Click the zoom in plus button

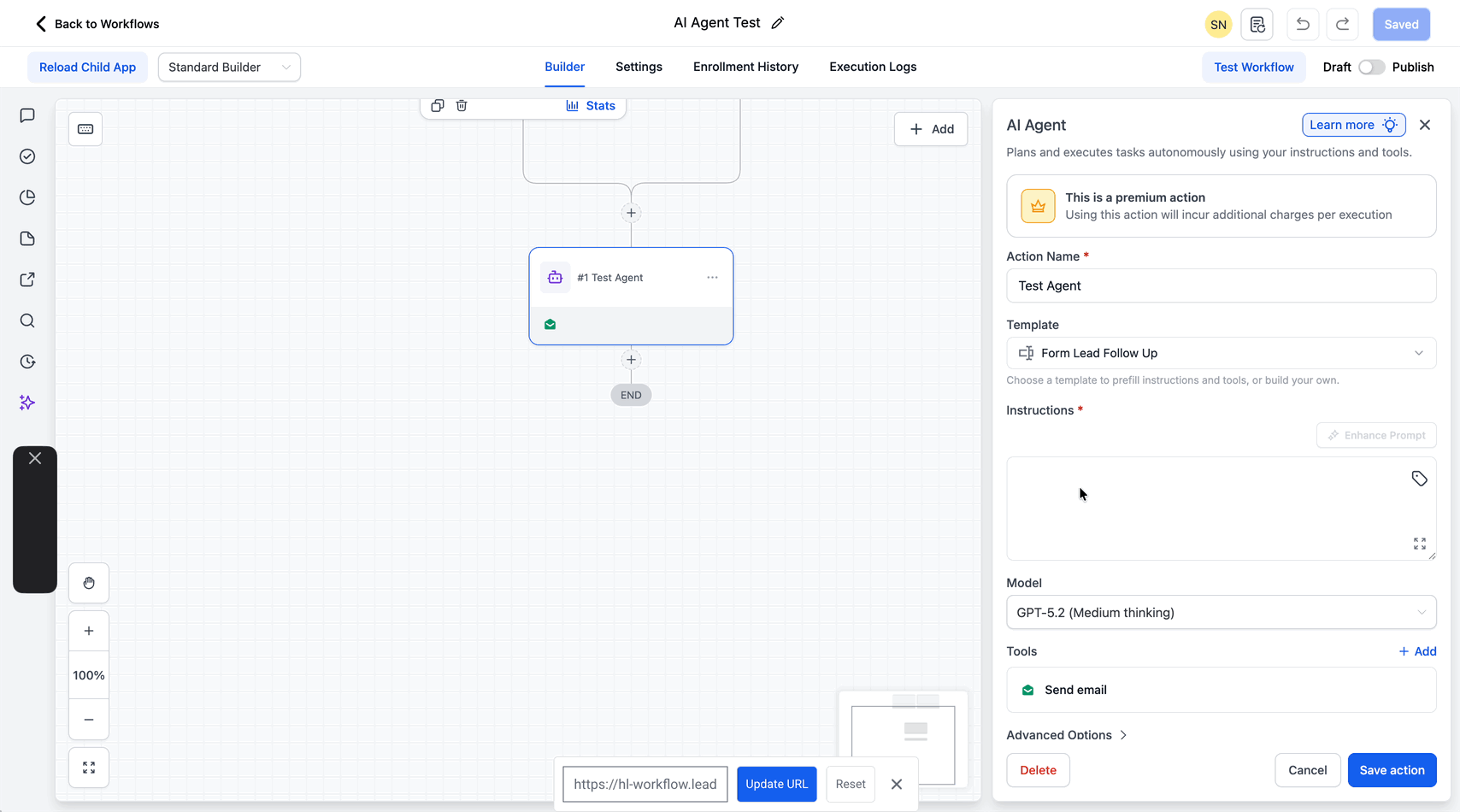click(x=89, y=631)
